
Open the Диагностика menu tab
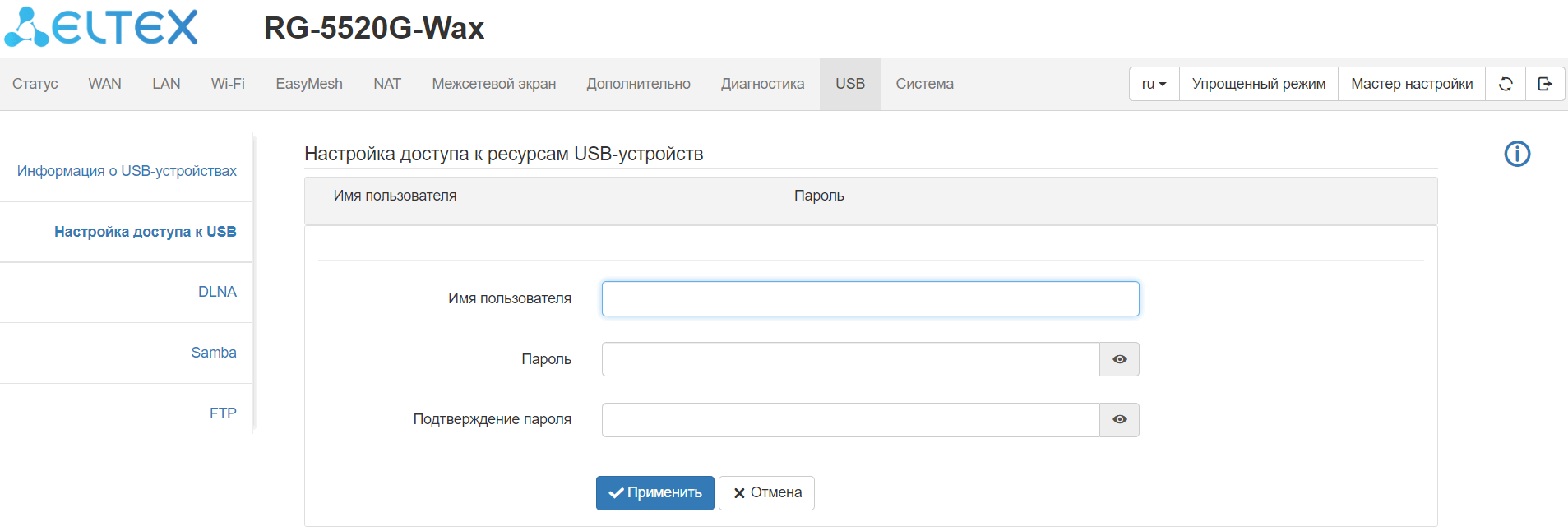(762, 84)
